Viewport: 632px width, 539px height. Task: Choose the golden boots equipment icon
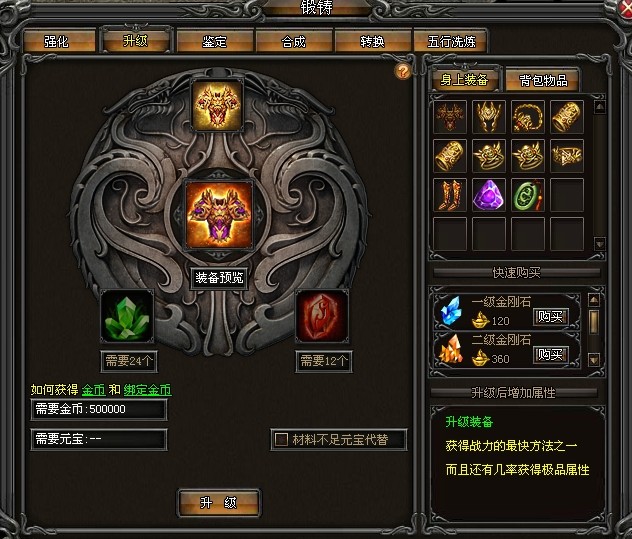click(x=450, y=195)
